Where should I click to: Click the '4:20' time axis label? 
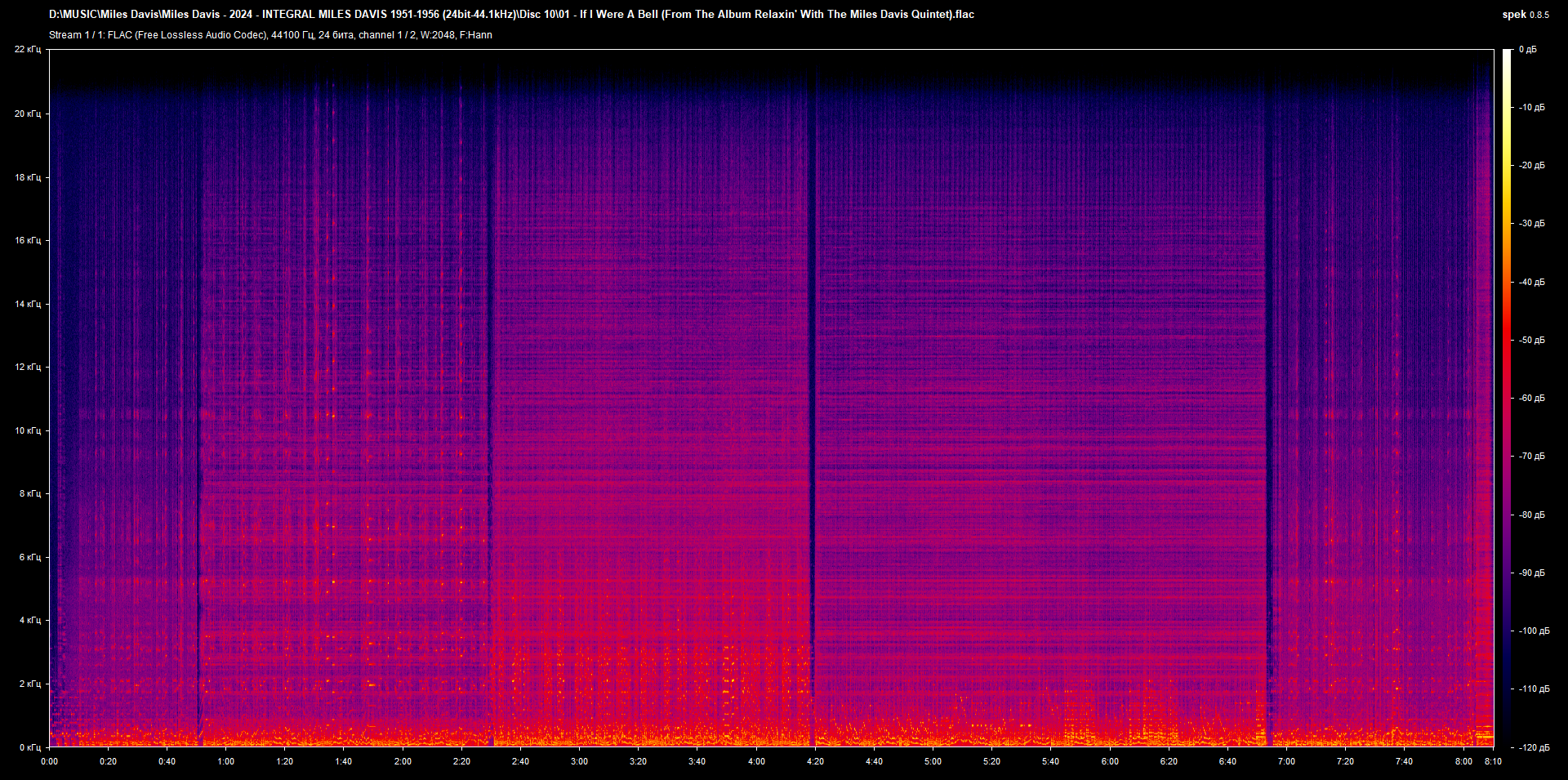point(815,761)
